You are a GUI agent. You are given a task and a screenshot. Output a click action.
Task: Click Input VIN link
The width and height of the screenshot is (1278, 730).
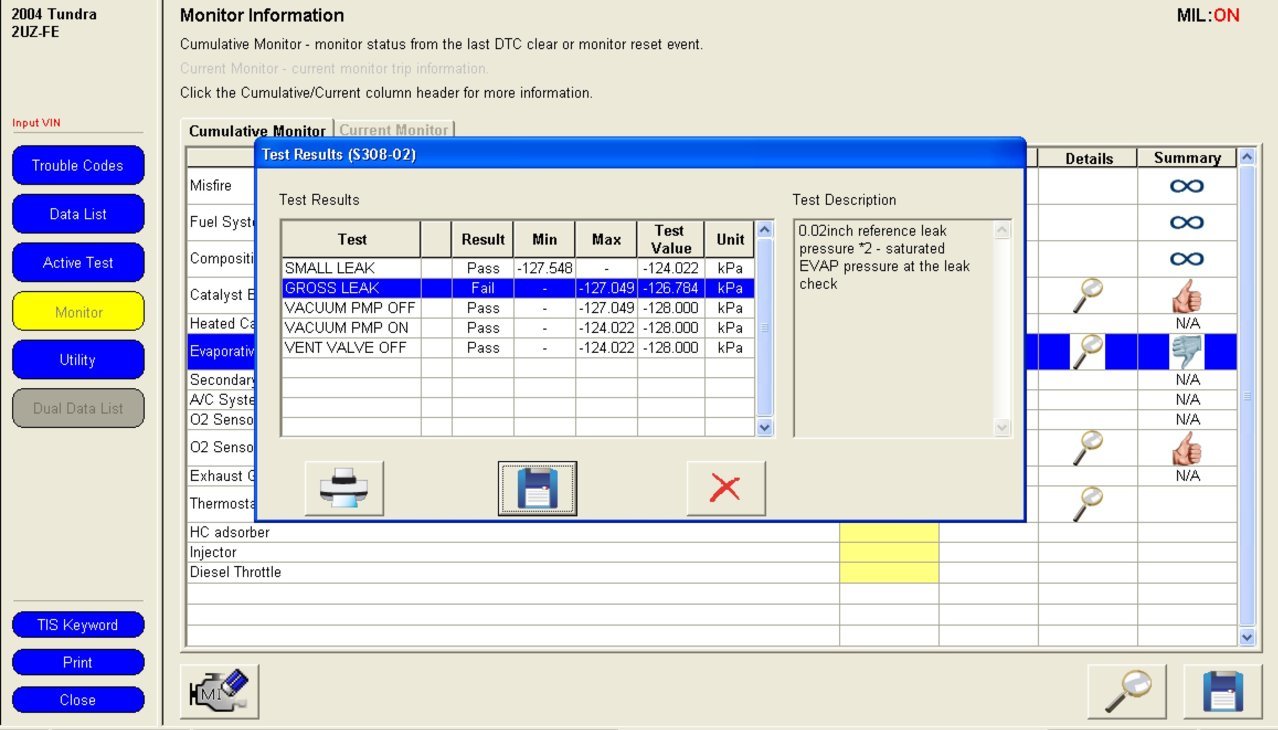click(36, 123)
